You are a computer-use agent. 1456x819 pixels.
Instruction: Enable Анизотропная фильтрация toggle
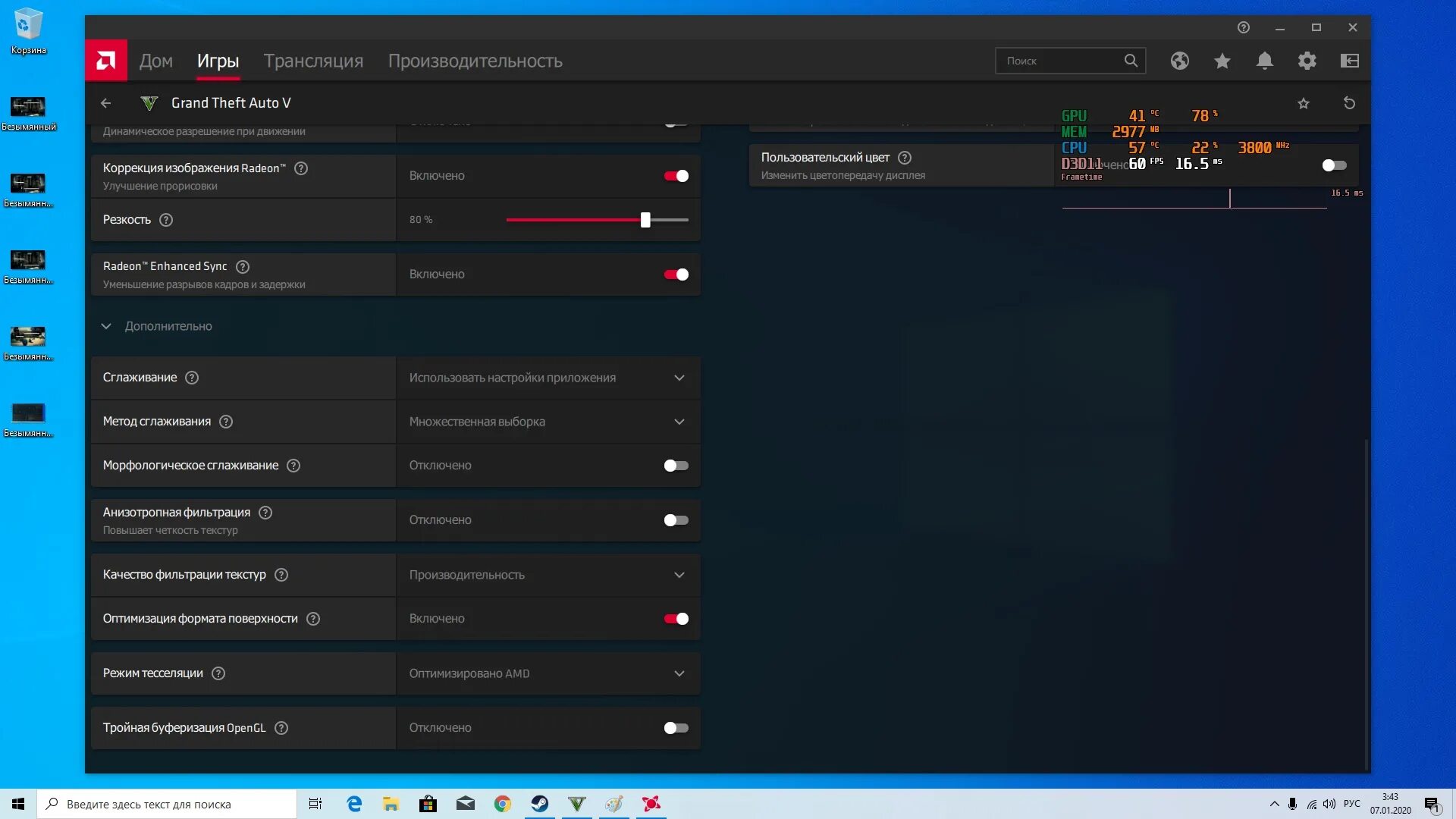[676, 520]
